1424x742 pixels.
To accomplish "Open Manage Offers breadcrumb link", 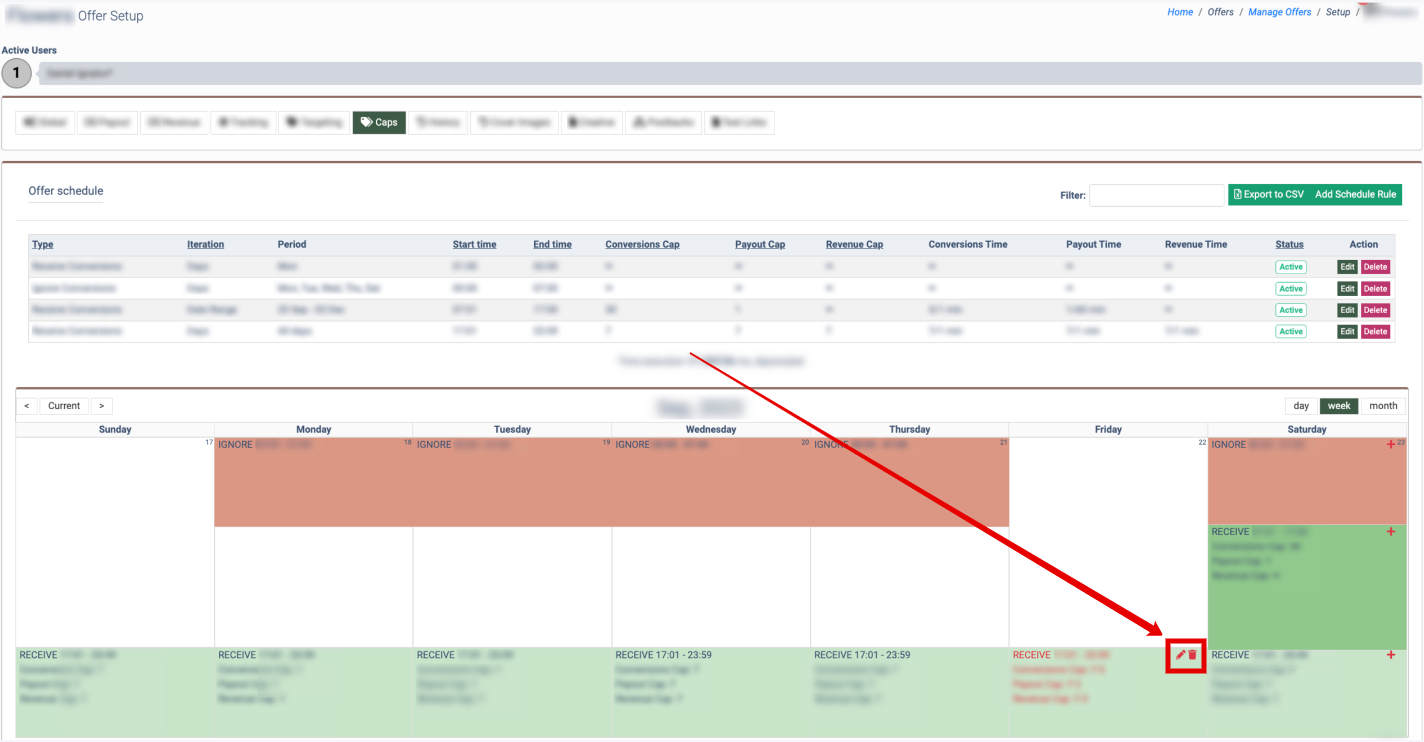I will point(1279,12).
